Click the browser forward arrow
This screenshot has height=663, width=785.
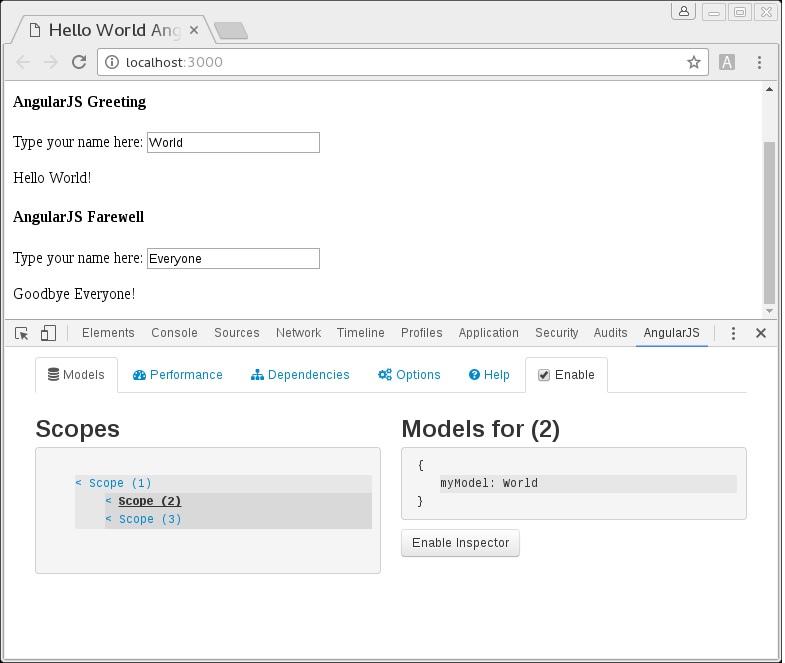coord(51,62)
